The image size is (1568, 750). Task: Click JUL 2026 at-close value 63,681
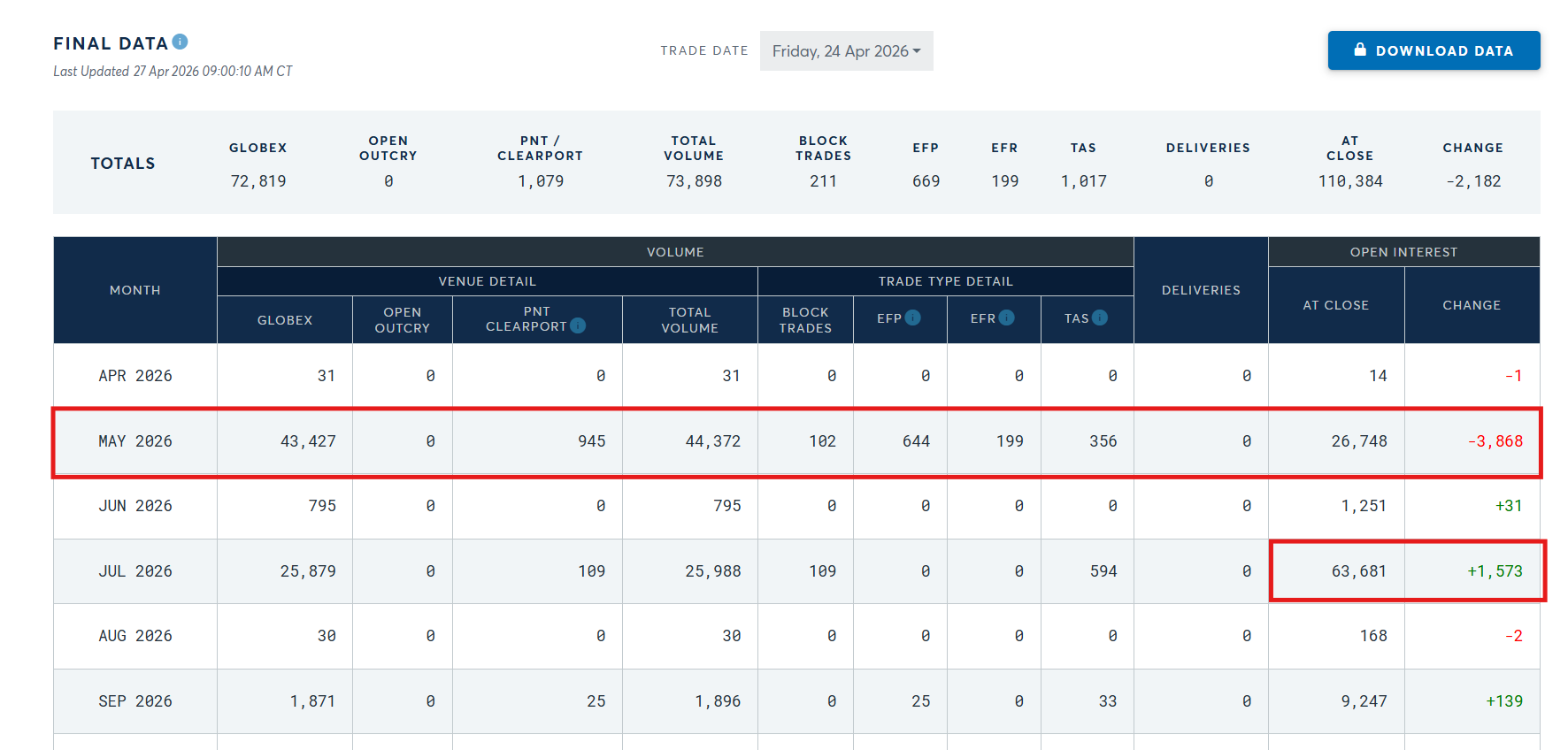tap(1358, 571)
